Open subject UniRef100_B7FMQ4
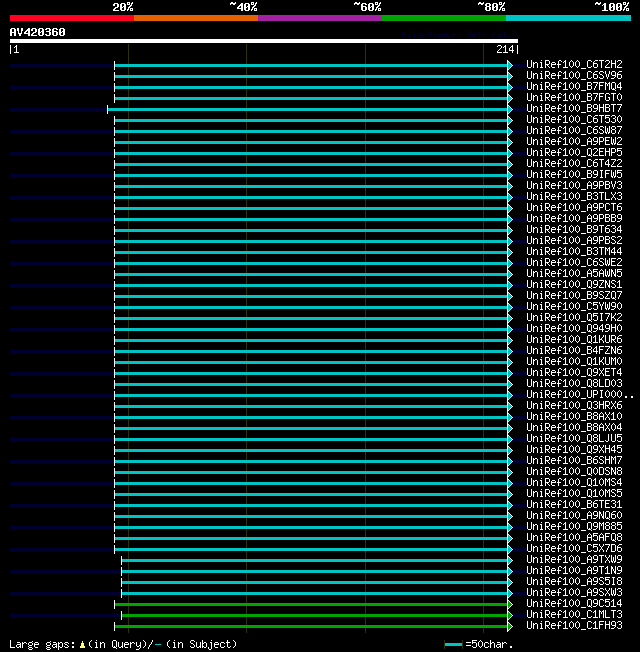The width and height of the screenshot is (640, 652). (574, 86)
